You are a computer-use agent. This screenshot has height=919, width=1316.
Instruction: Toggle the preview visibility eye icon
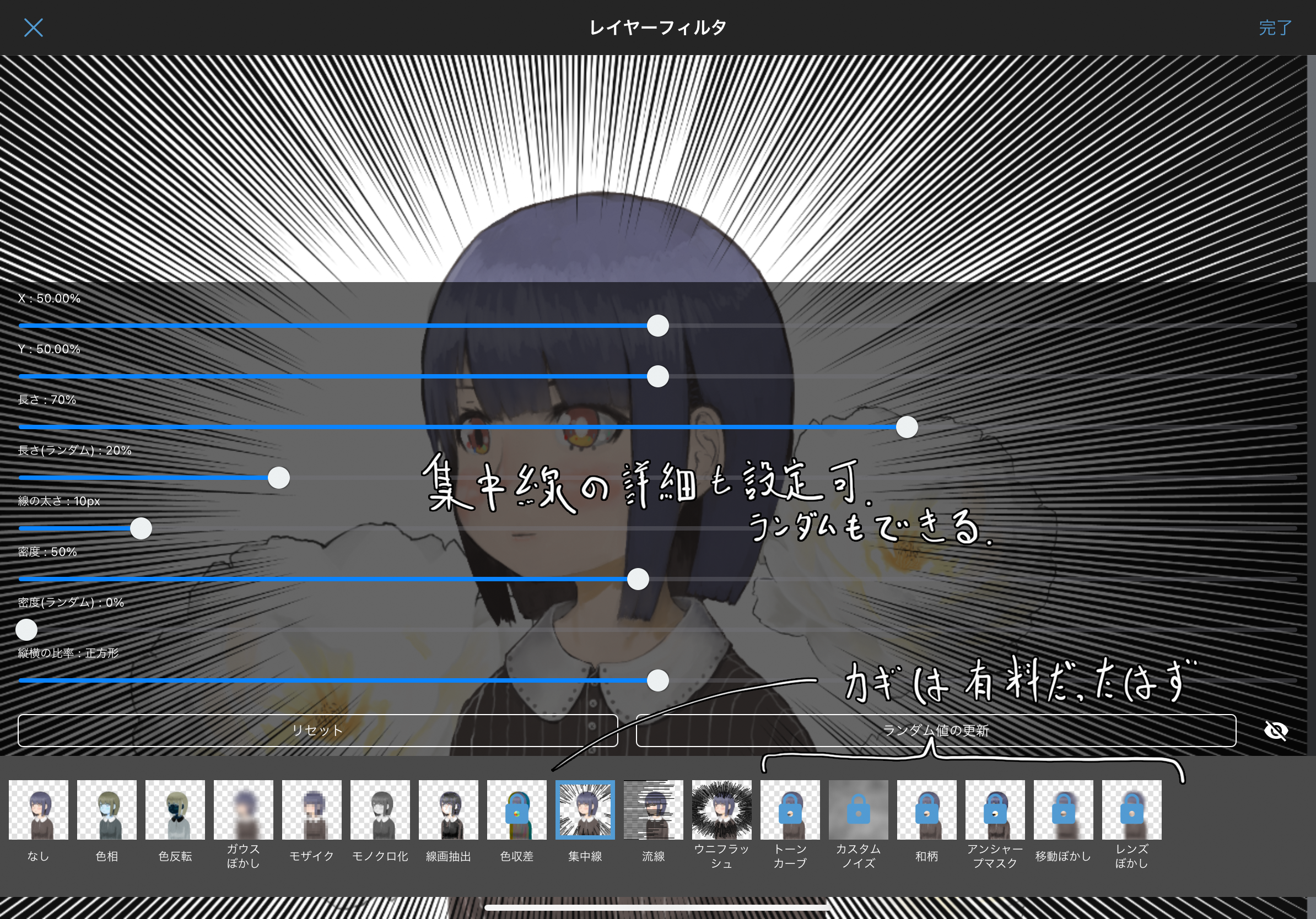[x=1276, y=731]
